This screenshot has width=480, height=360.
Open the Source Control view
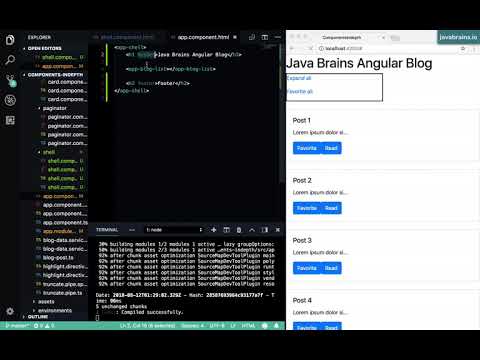tap(10, 80)
